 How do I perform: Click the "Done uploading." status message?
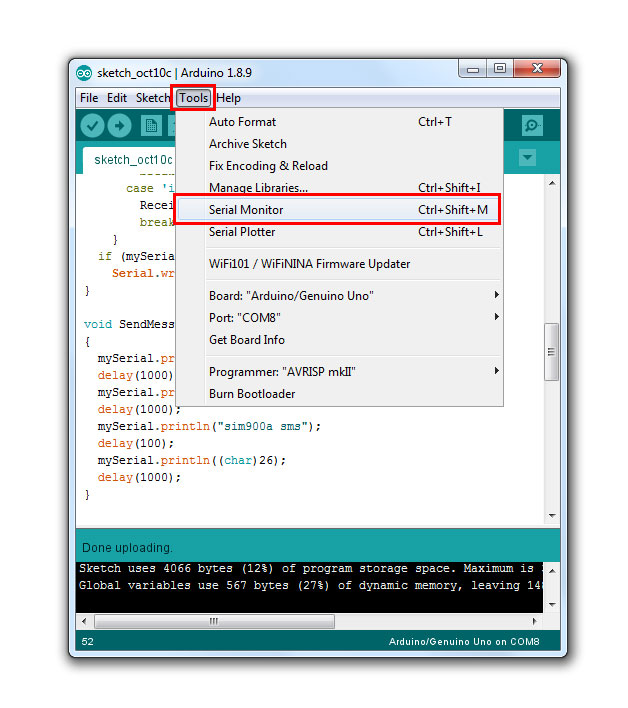127,548
